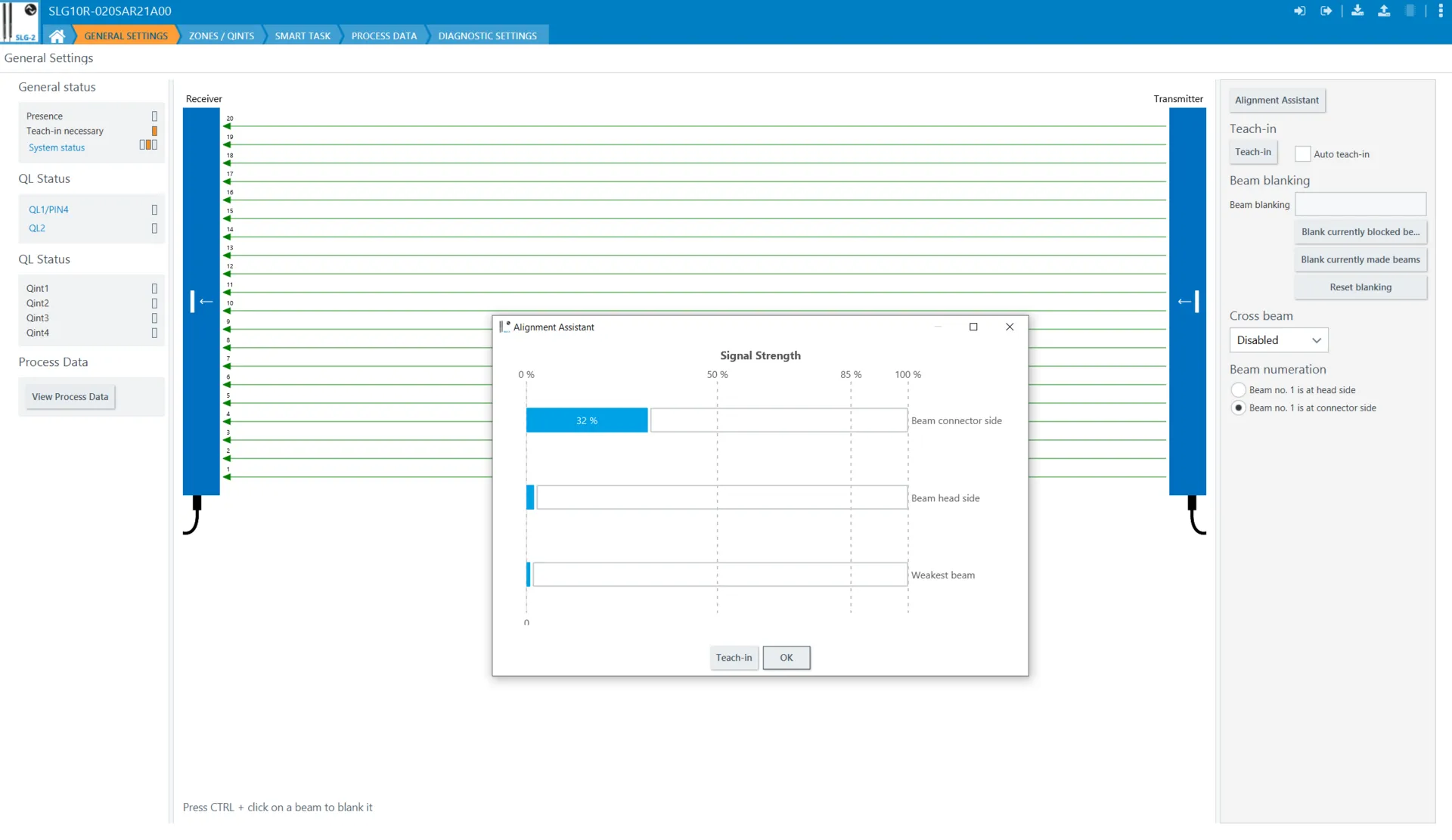Click the upload-from-device icon
Viewport: 1452px width, 840px height.
coord(1384,11)
